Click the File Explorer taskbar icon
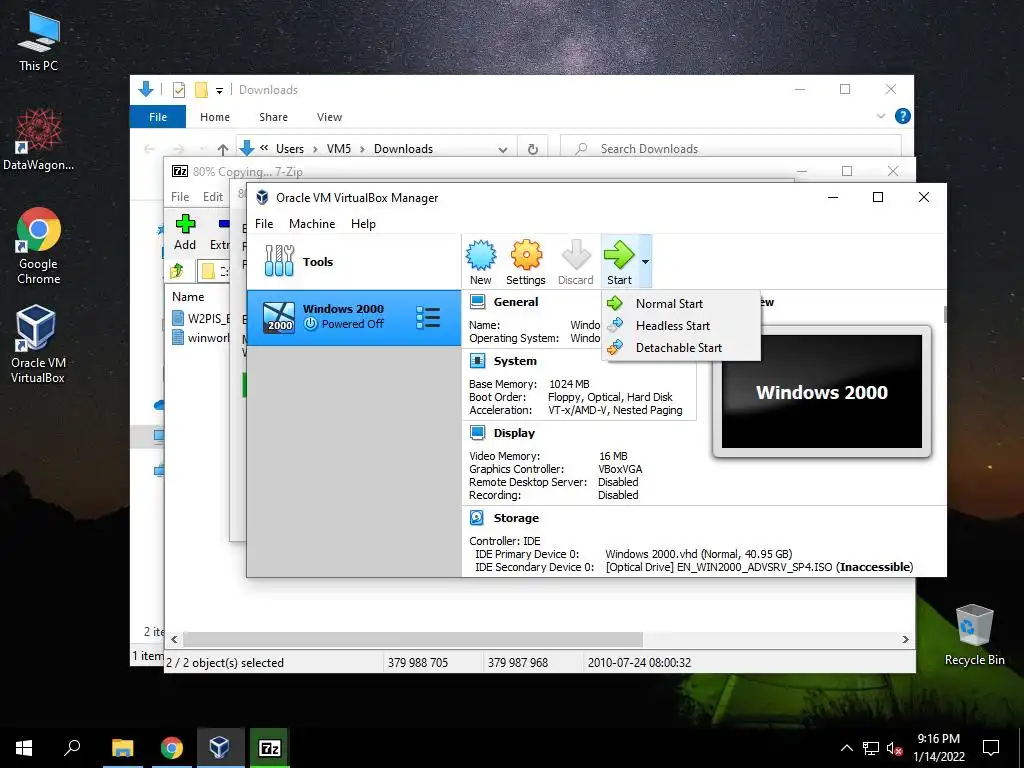Screen dimensions: 1024x768 [123, 748]
